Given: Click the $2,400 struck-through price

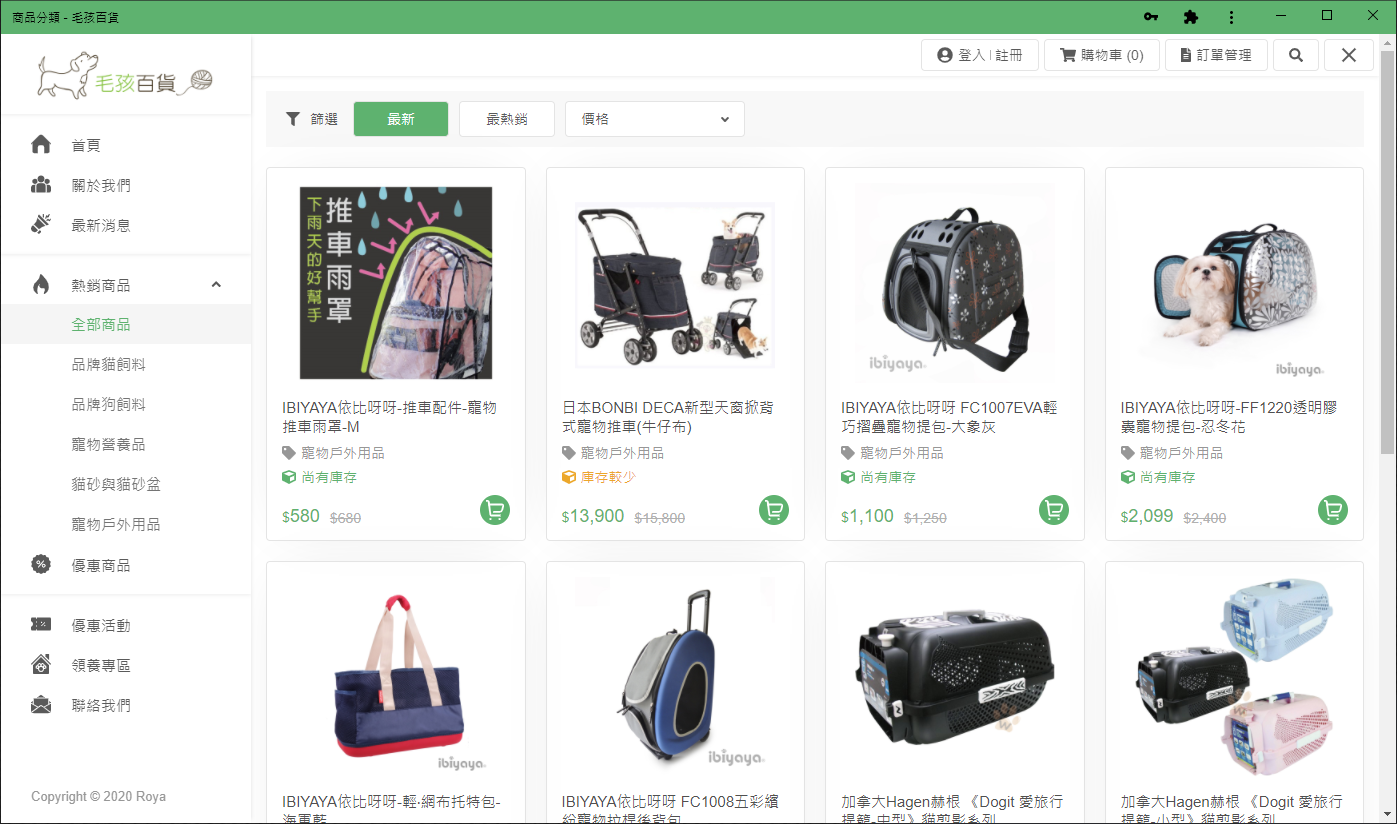Looking at the screenshot, I should (x=1205, y=518).
